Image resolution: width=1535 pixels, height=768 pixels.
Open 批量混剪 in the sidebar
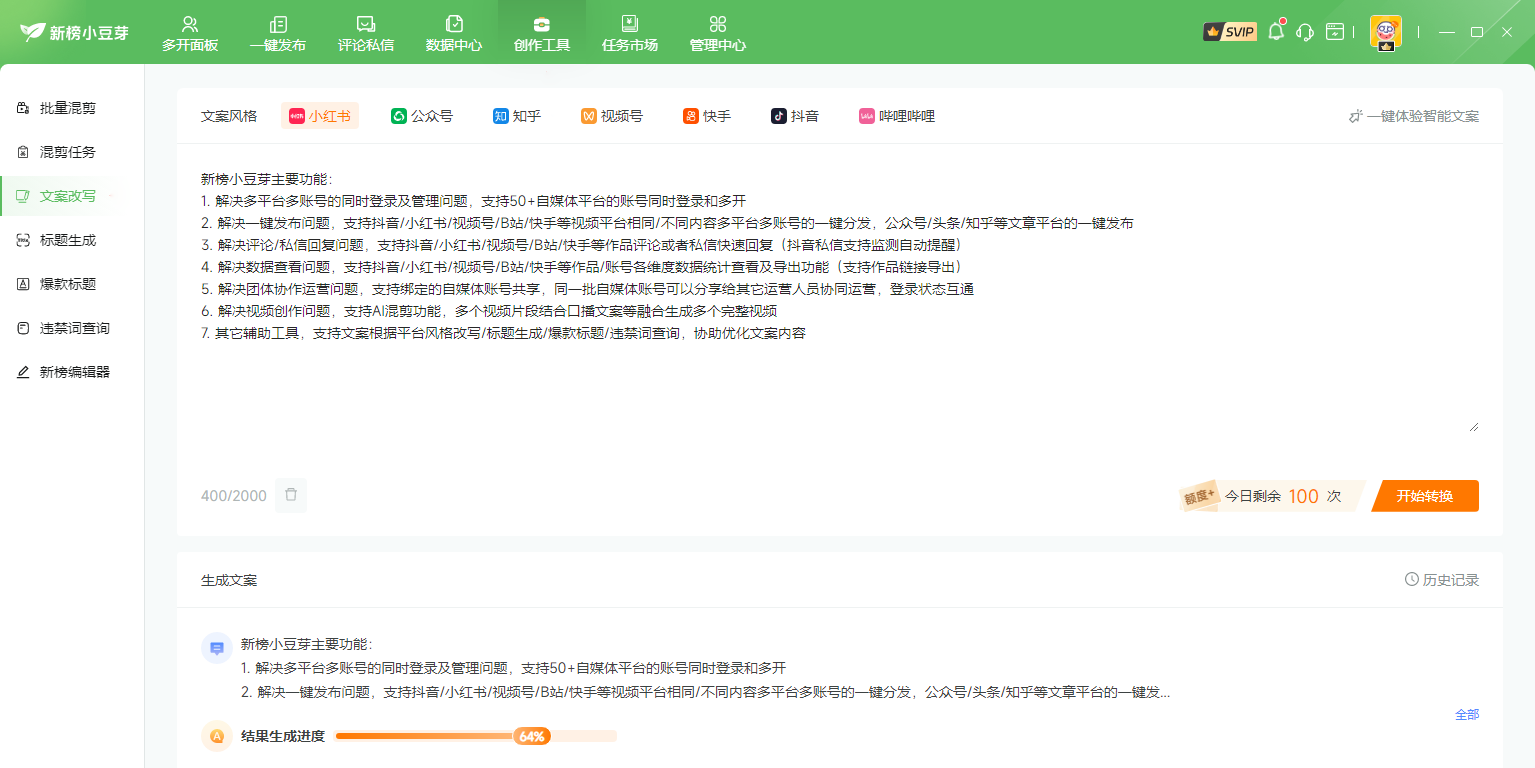(68, 108)
